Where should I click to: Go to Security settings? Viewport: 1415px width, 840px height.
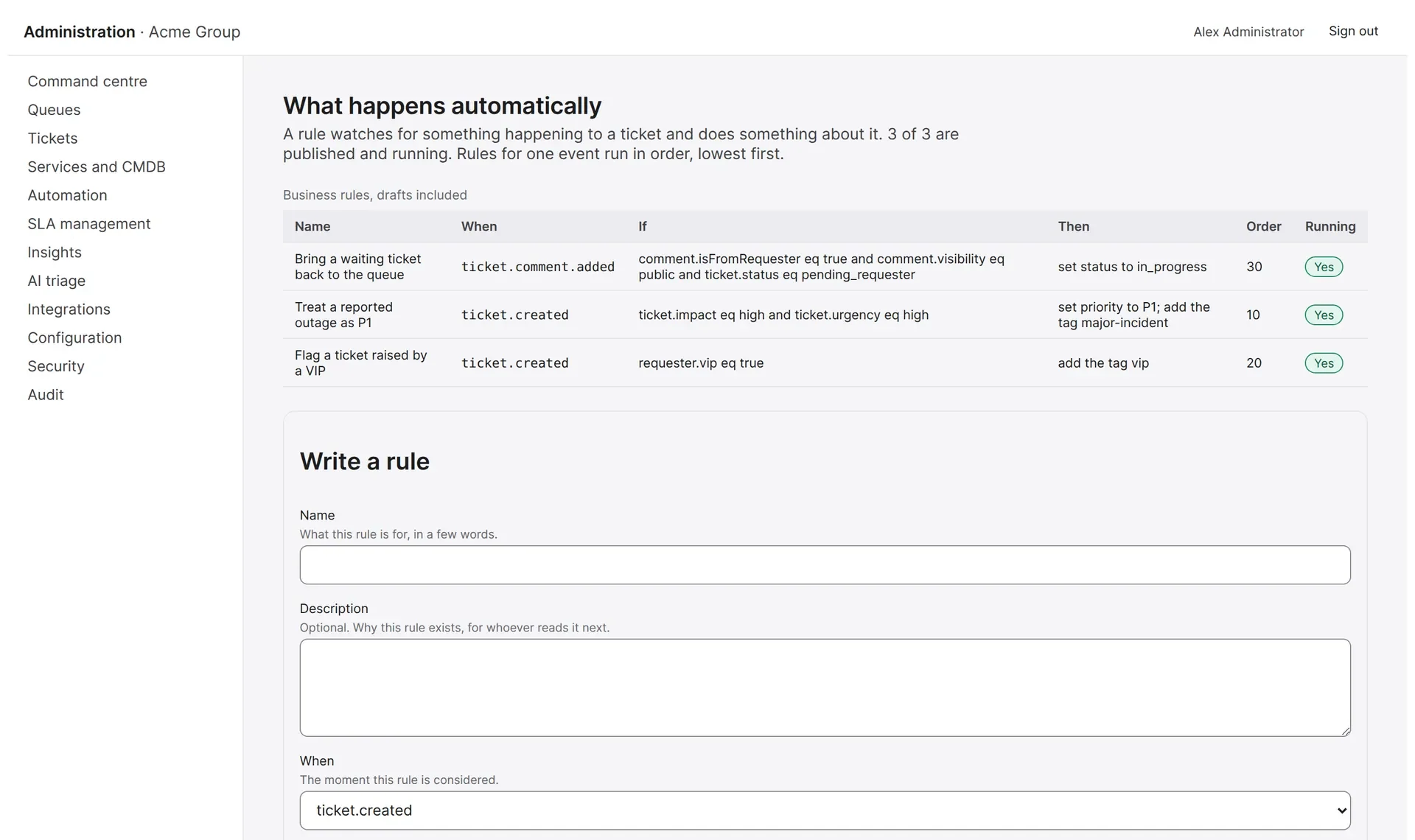56,366
